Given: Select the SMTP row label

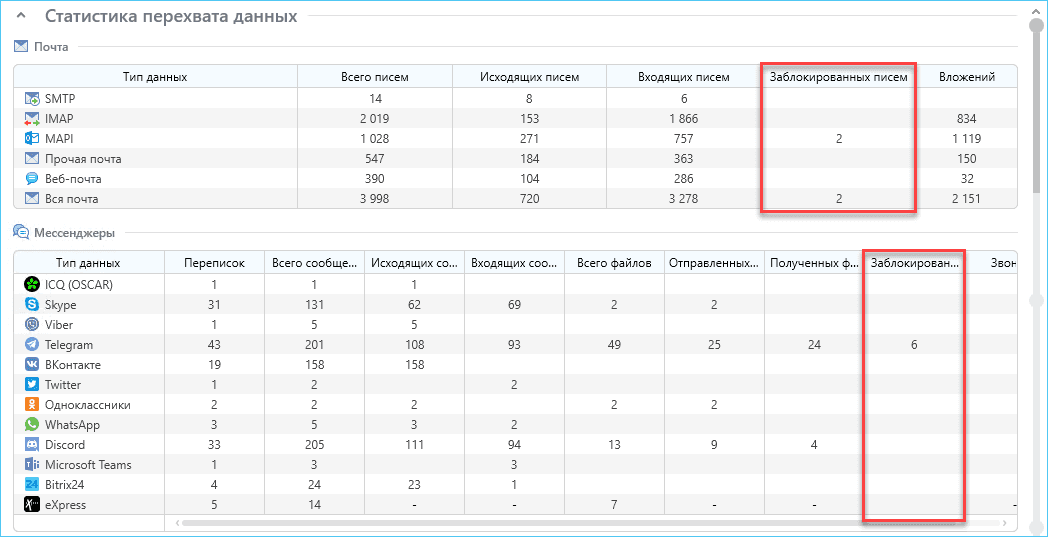Looking at the screenshot, I should (x=59, y=99).
